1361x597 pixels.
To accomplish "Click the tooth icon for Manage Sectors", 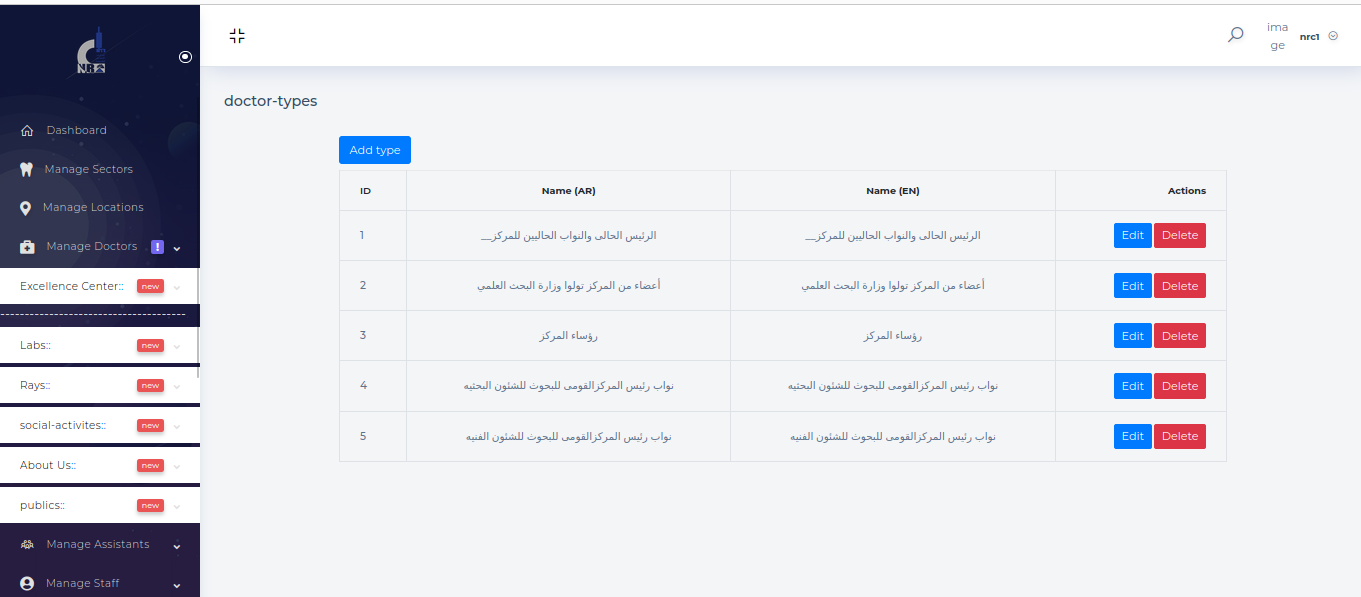I will [x=27, y=170].
